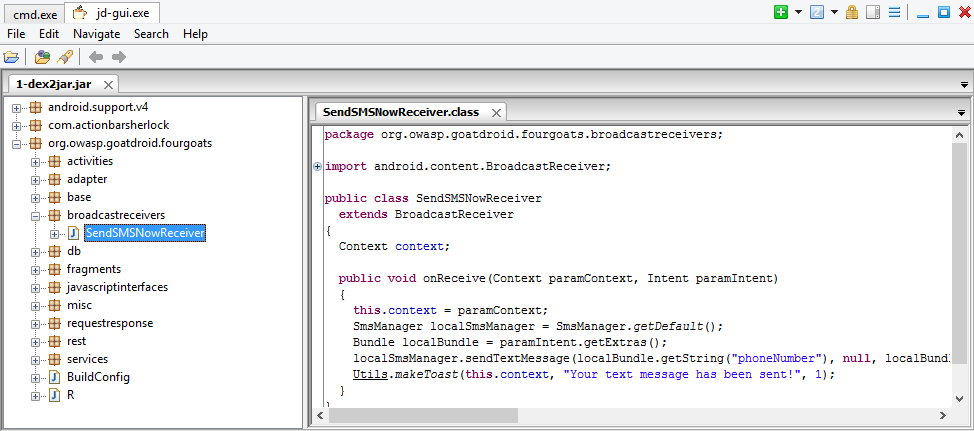Viewport: 974px width, 431px height.
Task: Close the SendSMSNowReceiver.class tab
Action: click(495, 112)
